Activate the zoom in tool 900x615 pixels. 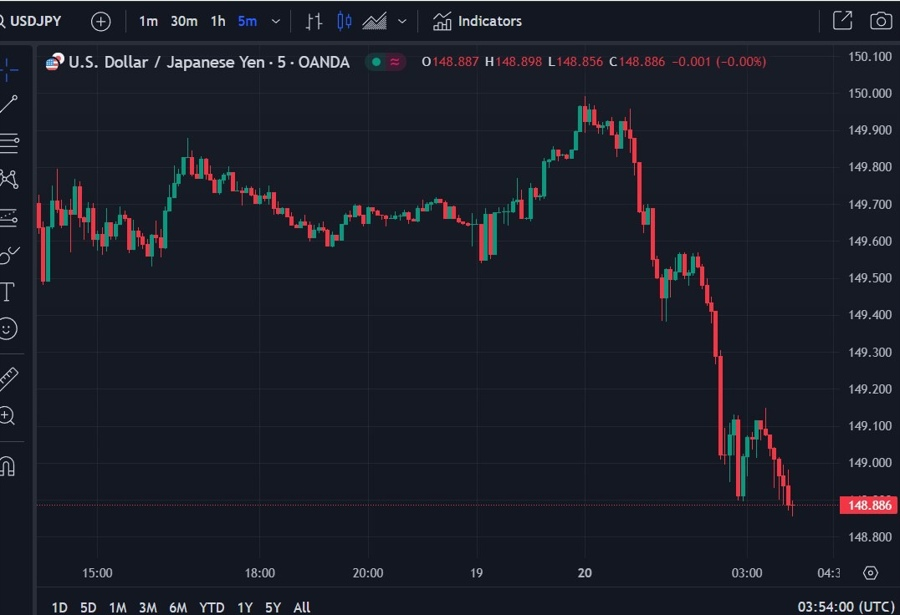coord(7,415)
